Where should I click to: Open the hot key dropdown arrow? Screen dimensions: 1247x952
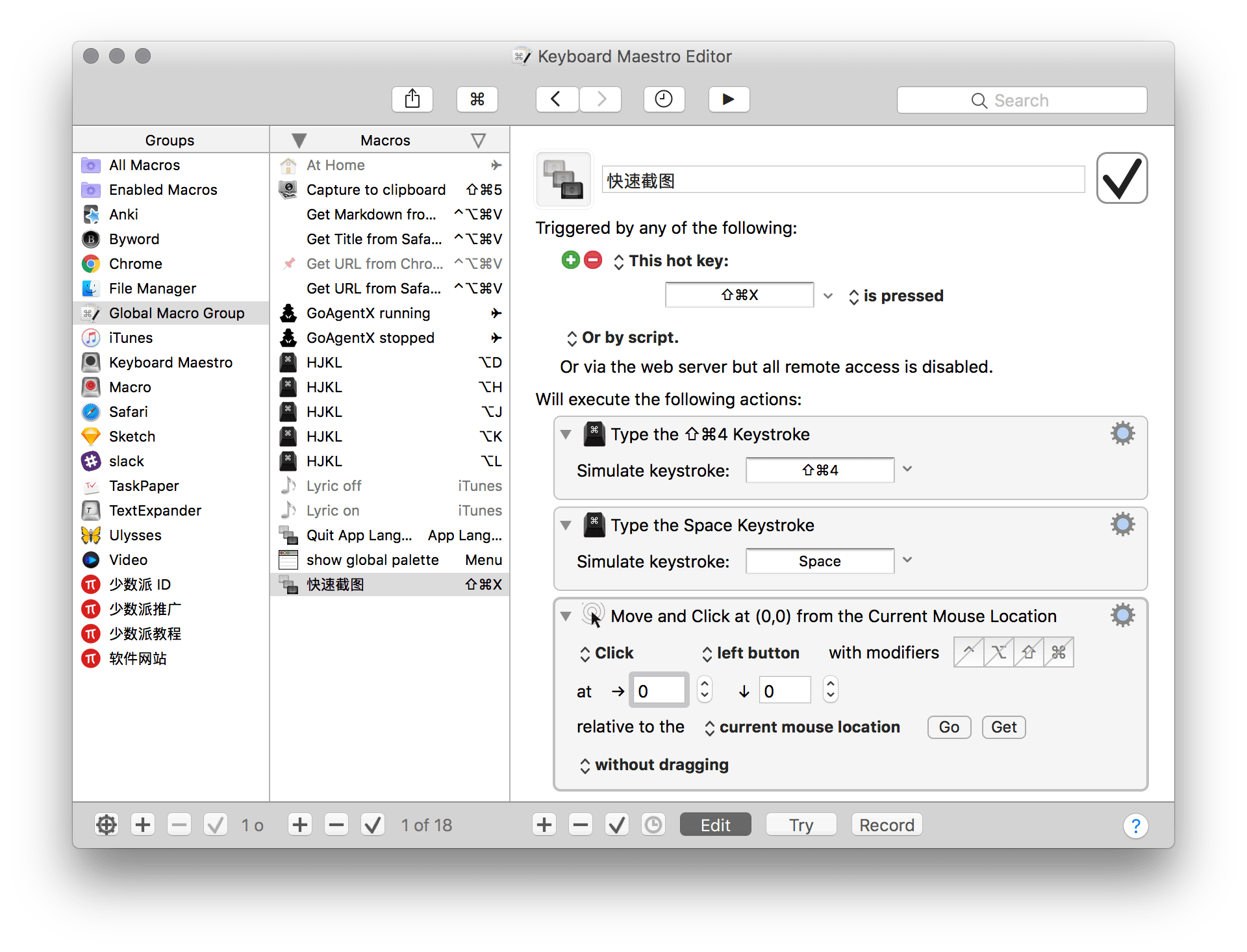tap(828, 296)
